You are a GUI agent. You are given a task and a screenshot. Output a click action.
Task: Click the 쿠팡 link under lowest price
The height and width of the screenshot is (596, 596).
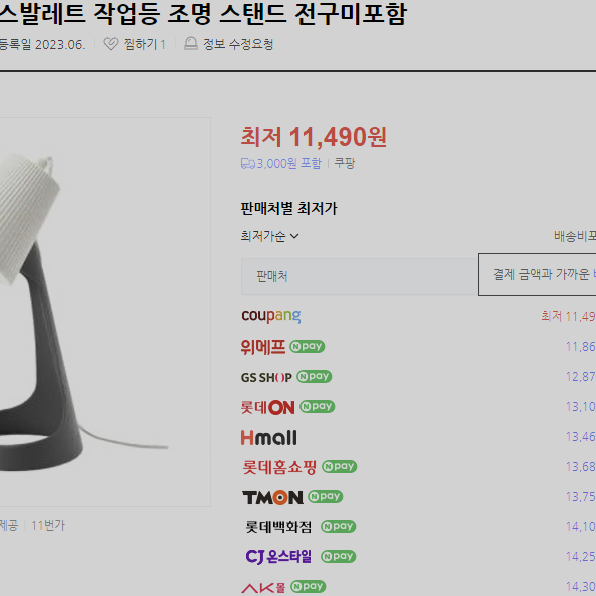(x=344, y=163)
